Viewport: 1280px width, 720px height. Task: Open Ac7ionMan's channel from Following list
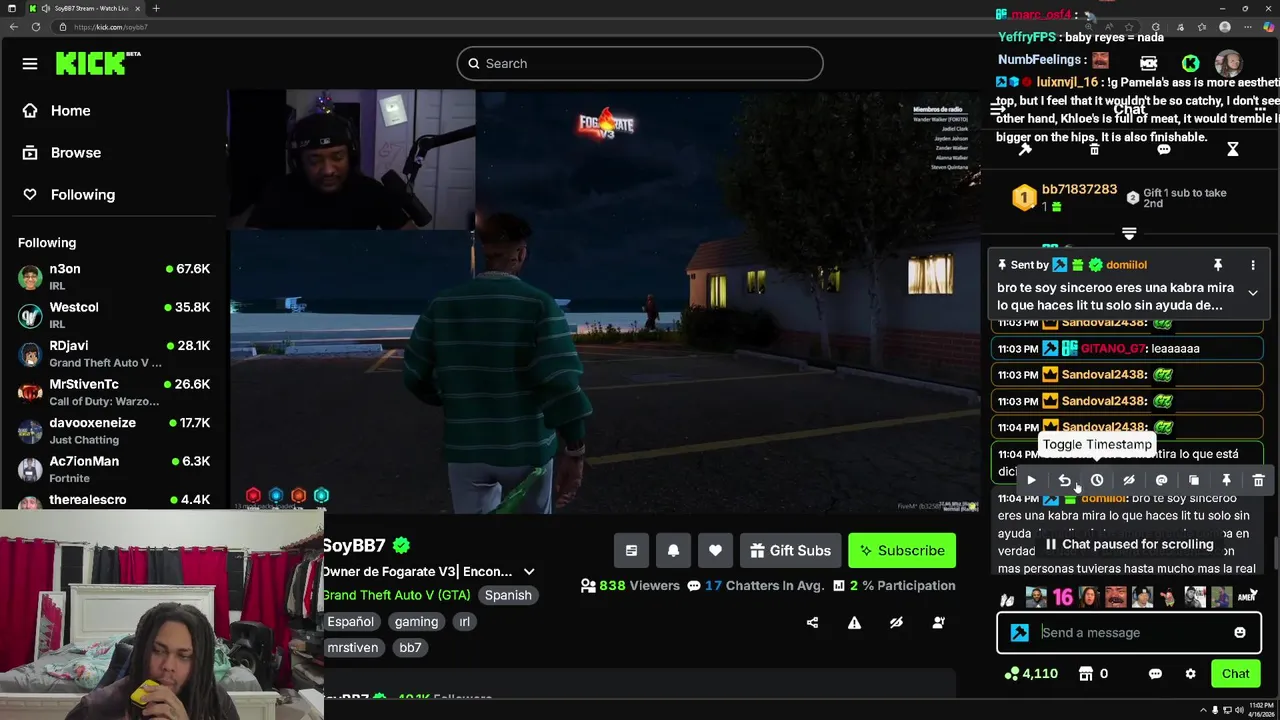(115, 469)
